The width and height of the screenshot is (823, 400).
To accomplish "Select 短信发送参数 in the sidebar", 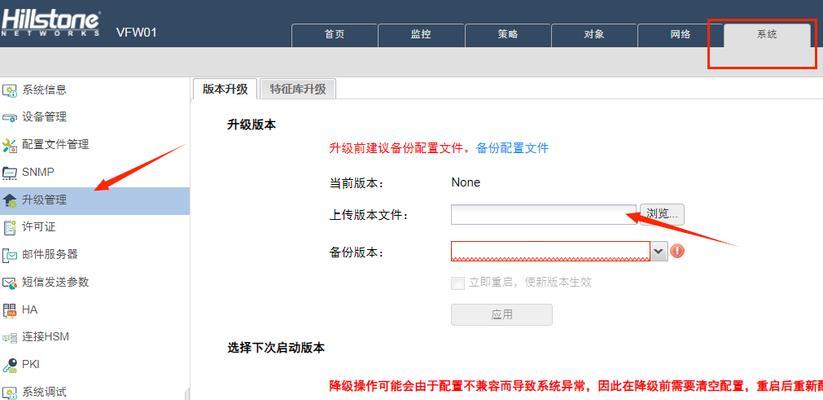I will coord(55,282).
